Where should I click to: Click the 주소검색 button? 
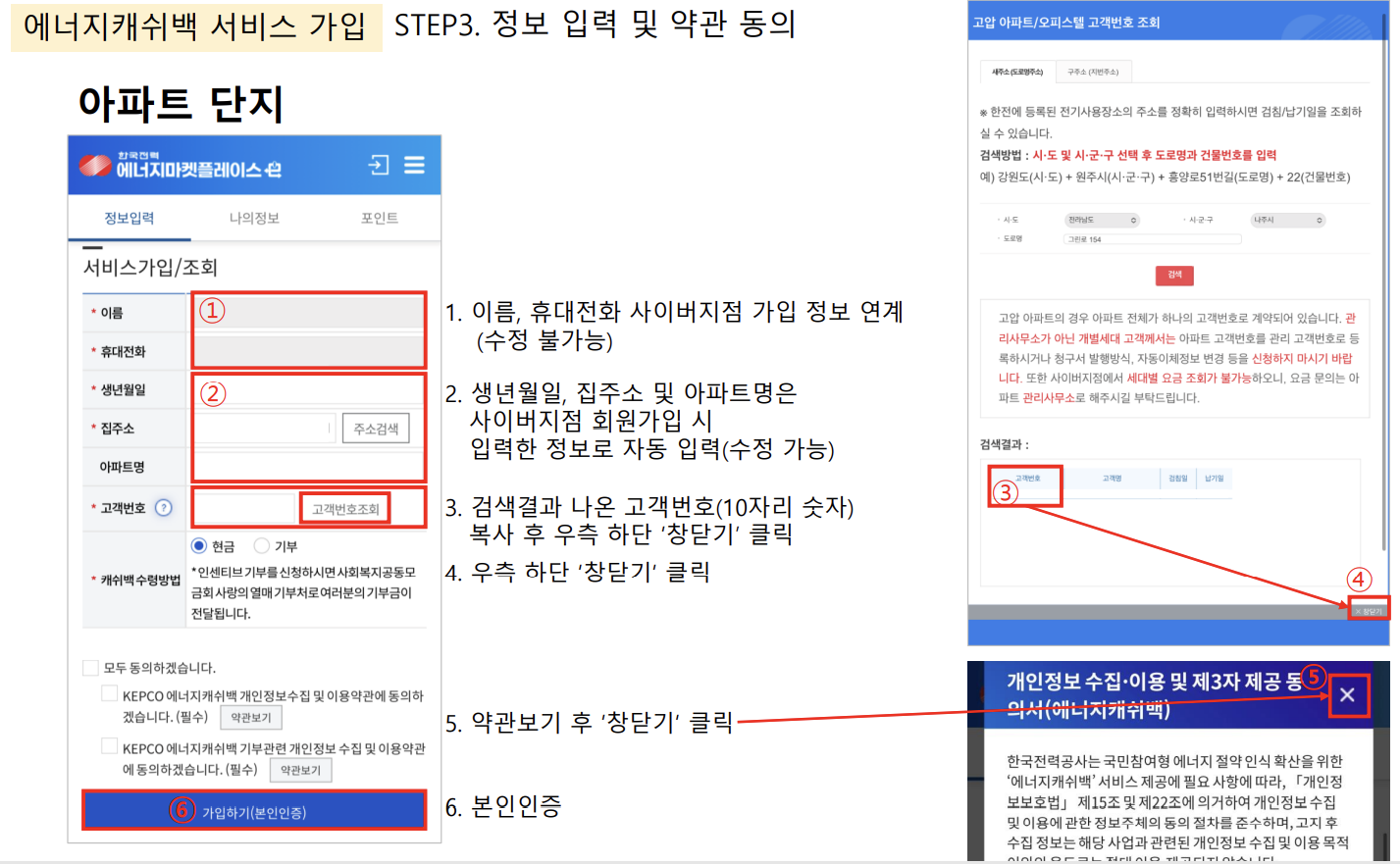point(376,429)
